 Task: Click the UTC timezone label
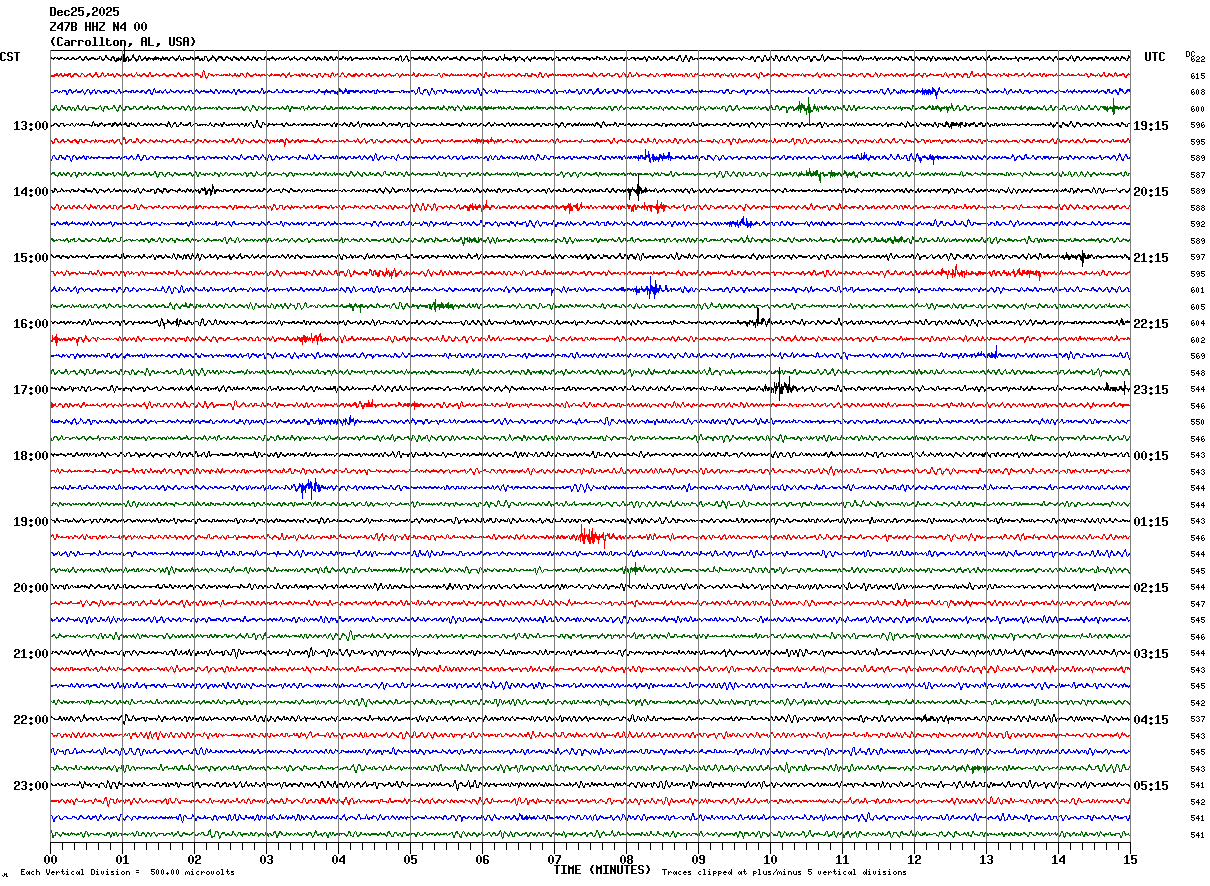1155,57
